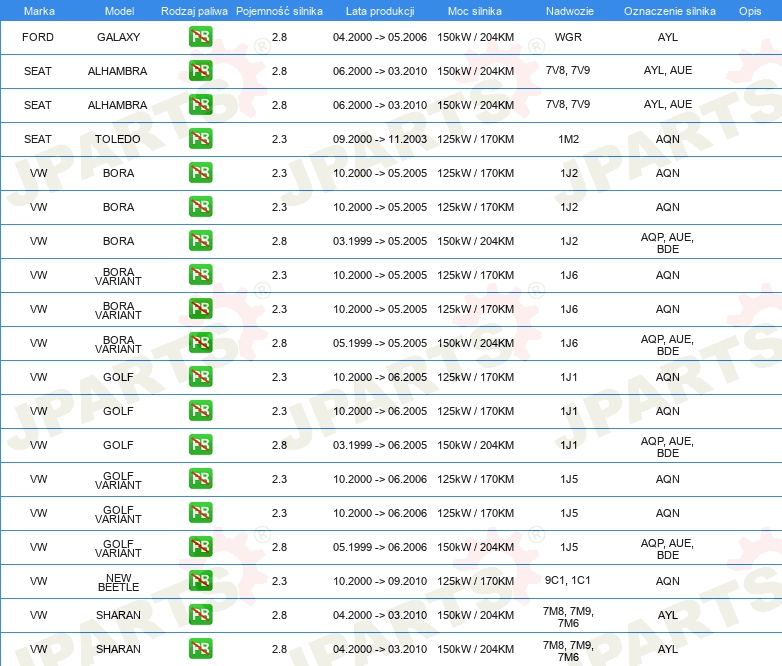
Task: Click fuel icon in GOLF VARIANT 2.8 row
Action: click(200, 547)
